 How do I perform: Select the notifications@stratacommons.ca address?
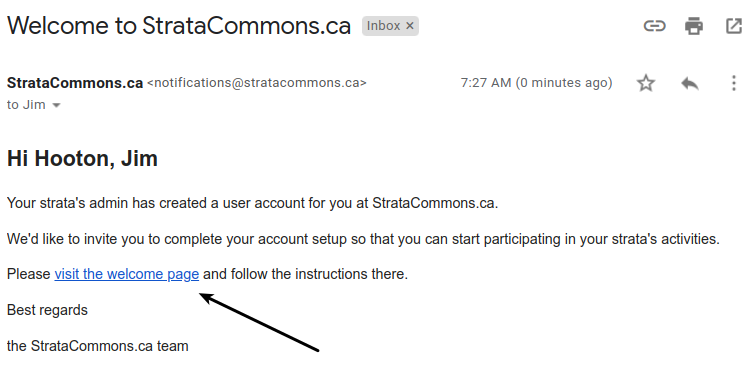257,83
